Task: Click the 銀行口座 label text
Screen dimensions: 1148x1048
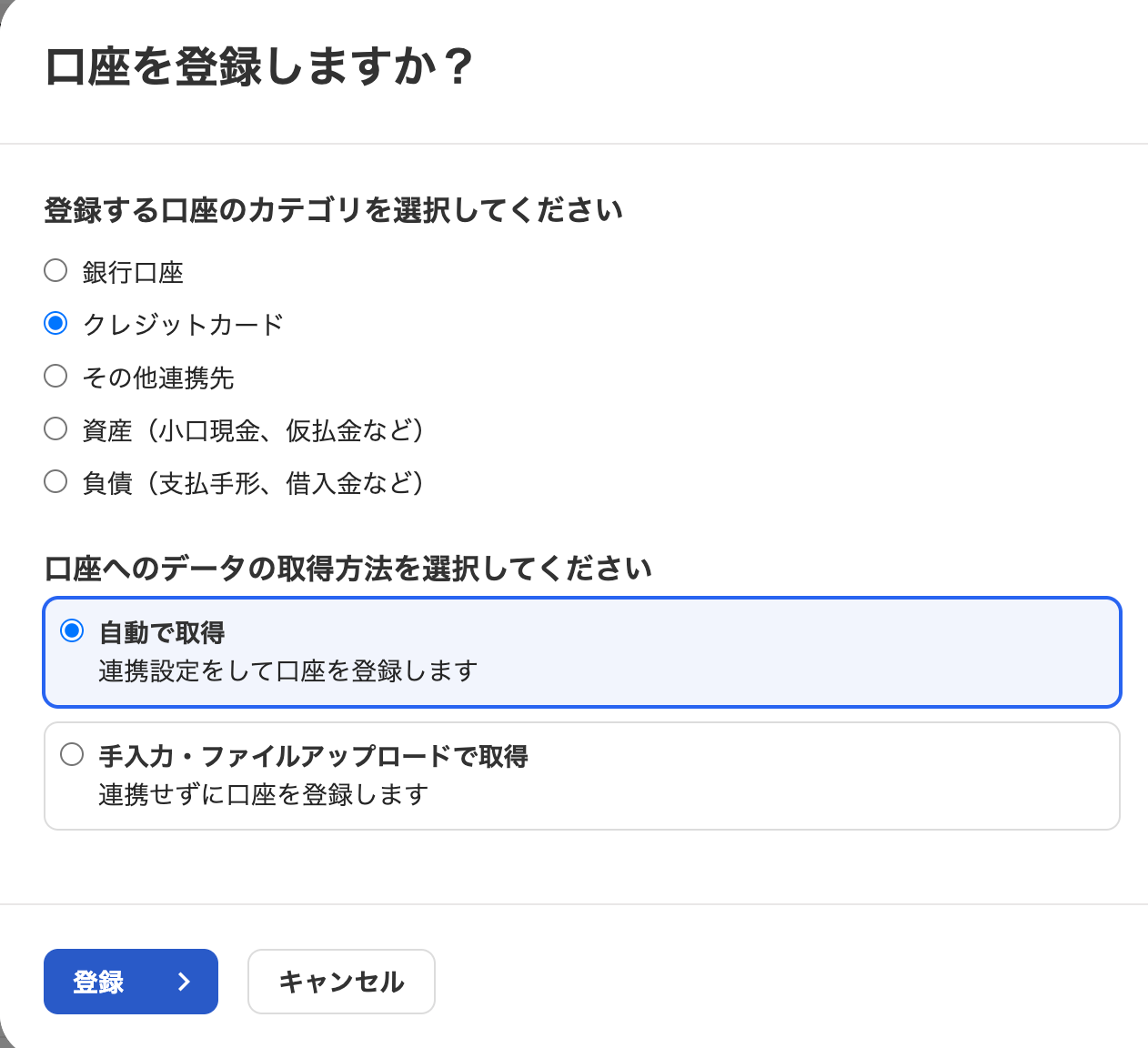Action: [132, 271]
